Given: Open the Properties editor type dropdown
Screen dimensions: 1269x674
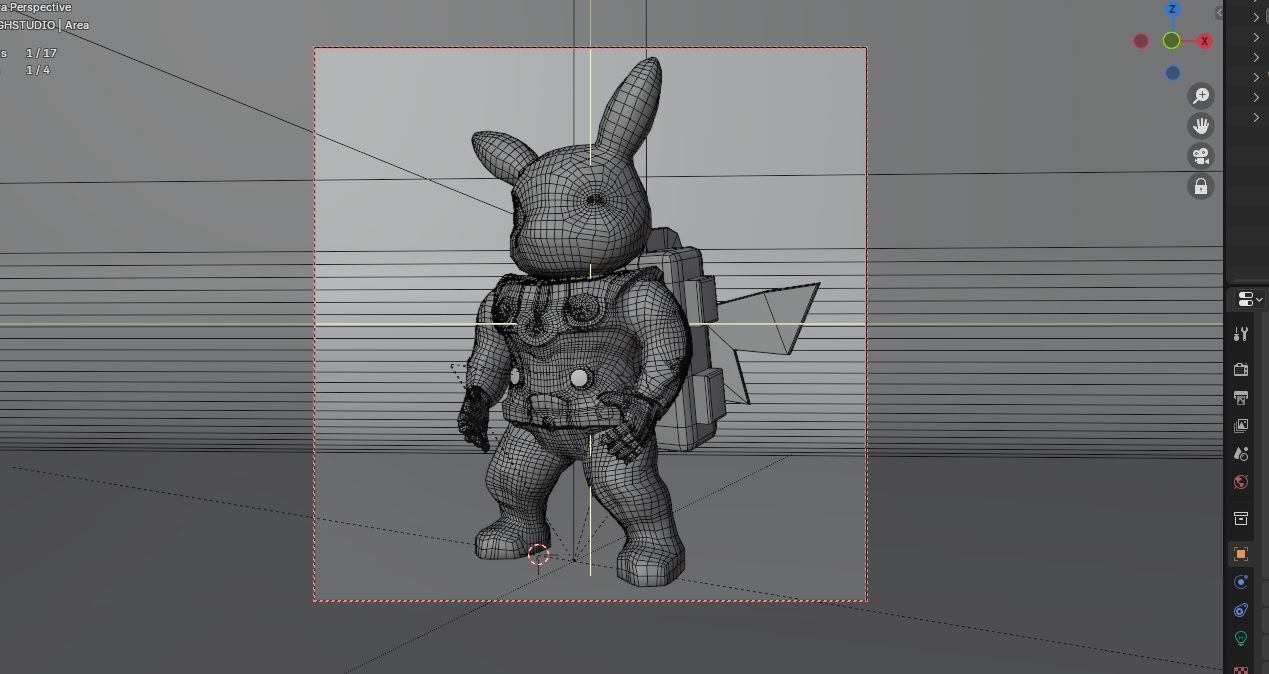Looking at the screenshot, I should click(1249, 299).
